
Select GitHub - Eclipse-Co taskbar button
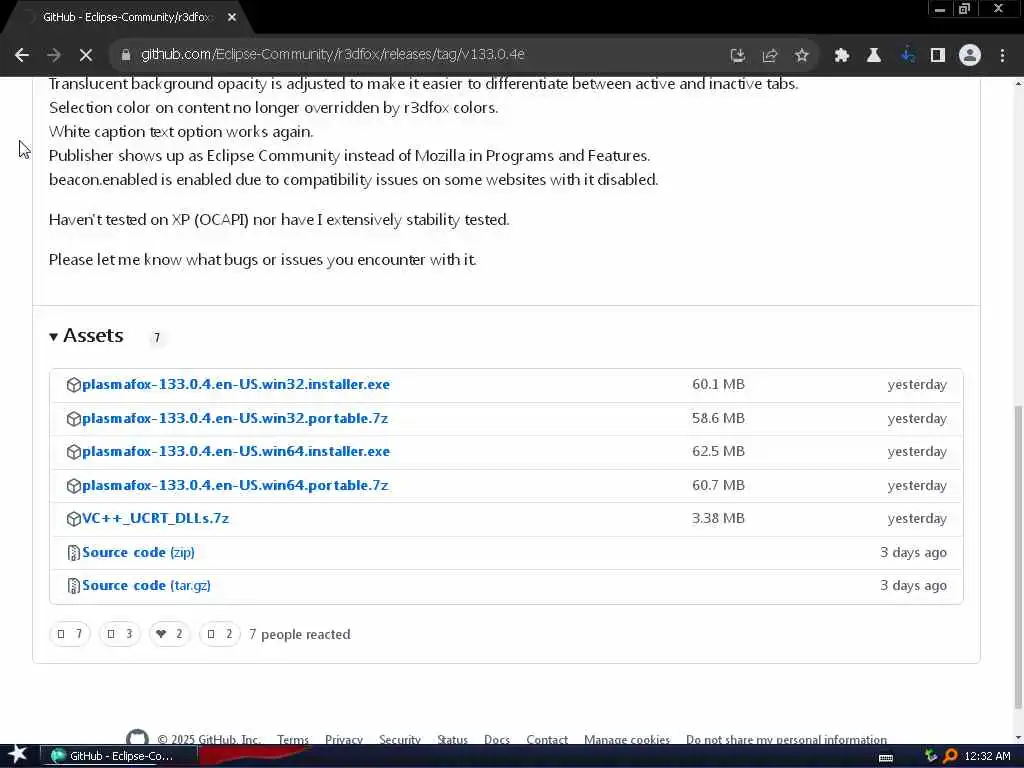pos(119,756)
